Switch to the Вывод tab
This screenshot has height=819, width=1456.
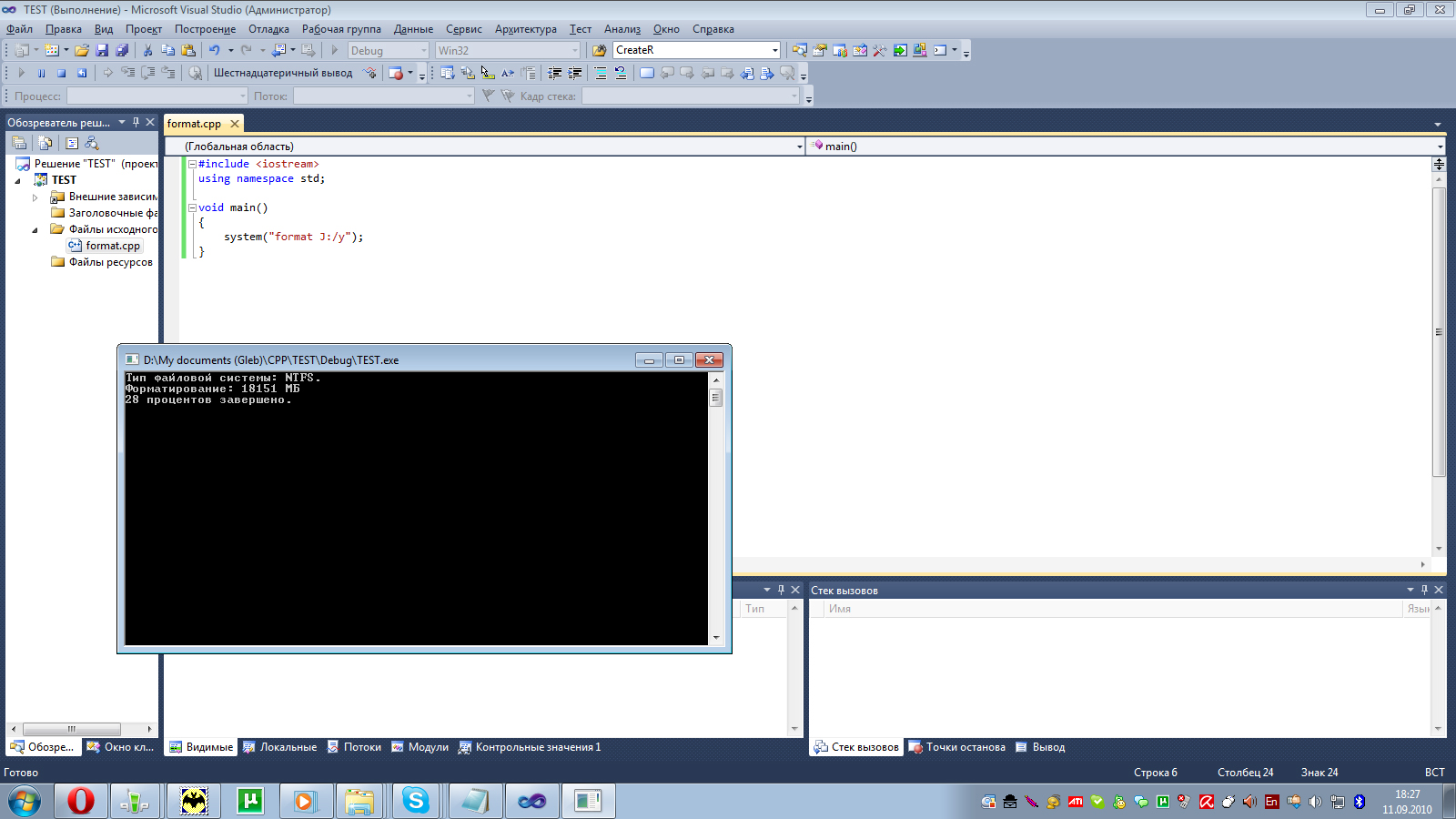(1040, 747)
